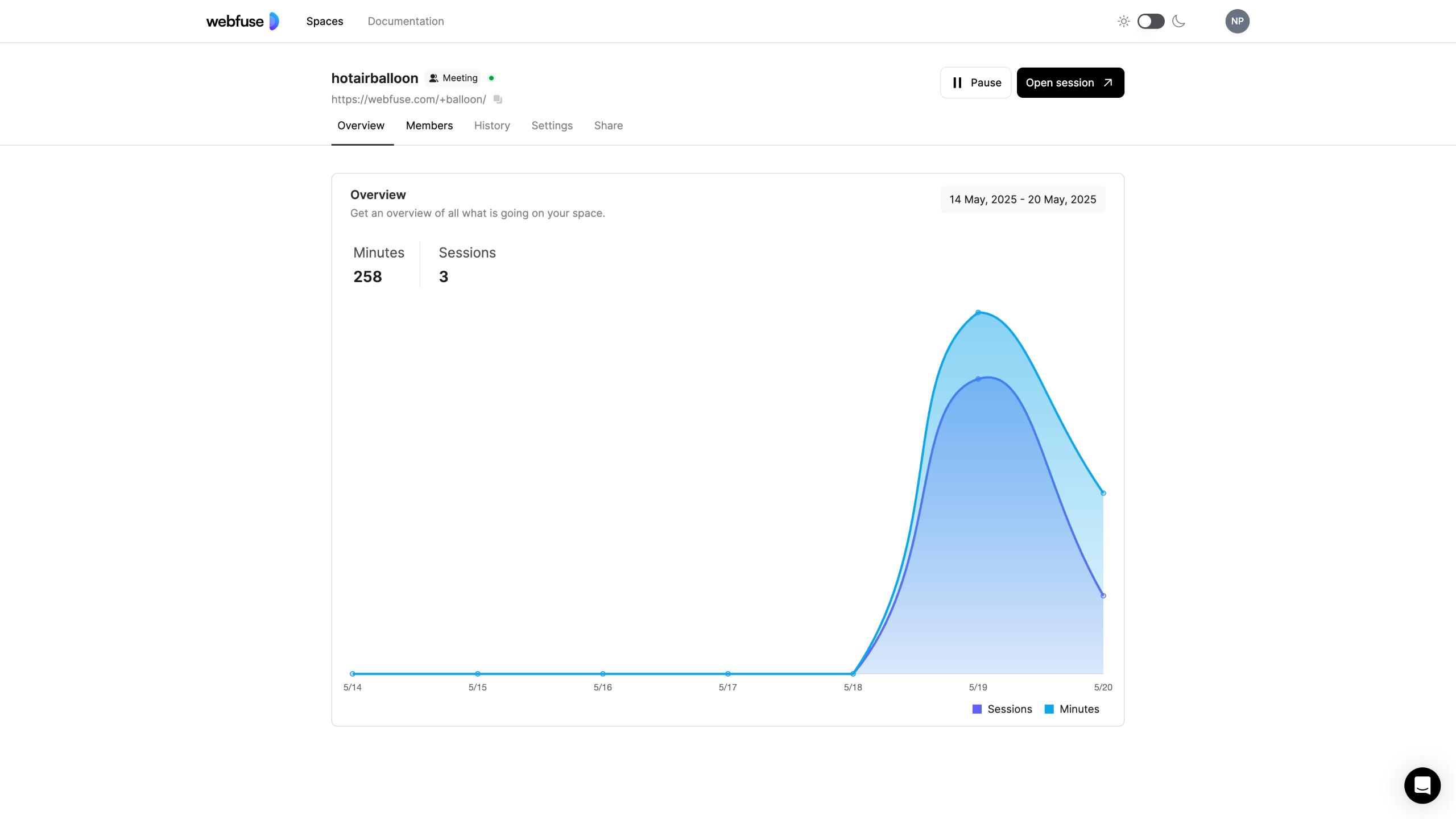The image size is (1456, 819).
Task: Open the History tab
Action: (492, 125)
